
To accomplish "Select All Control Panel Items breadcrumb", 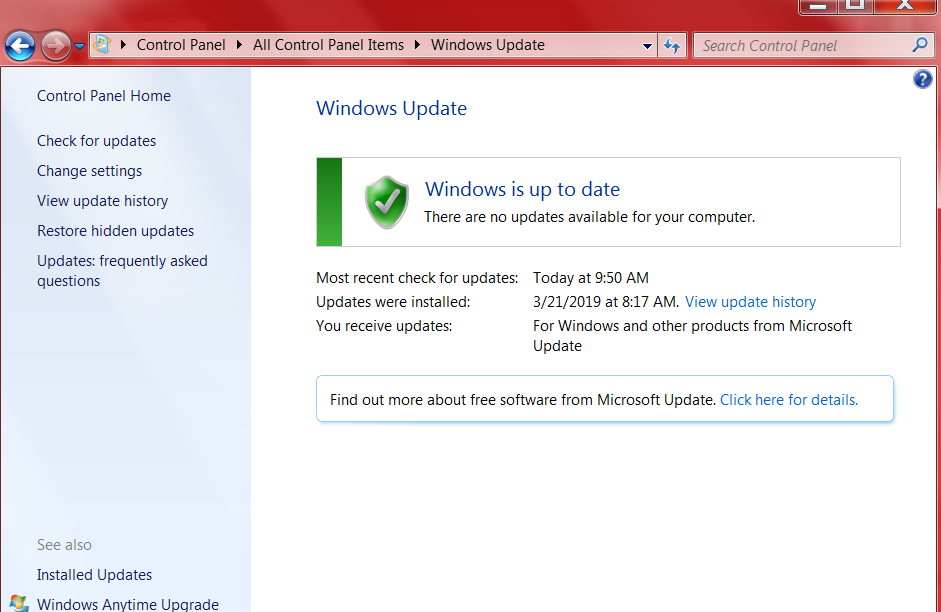I will point(328,45).
